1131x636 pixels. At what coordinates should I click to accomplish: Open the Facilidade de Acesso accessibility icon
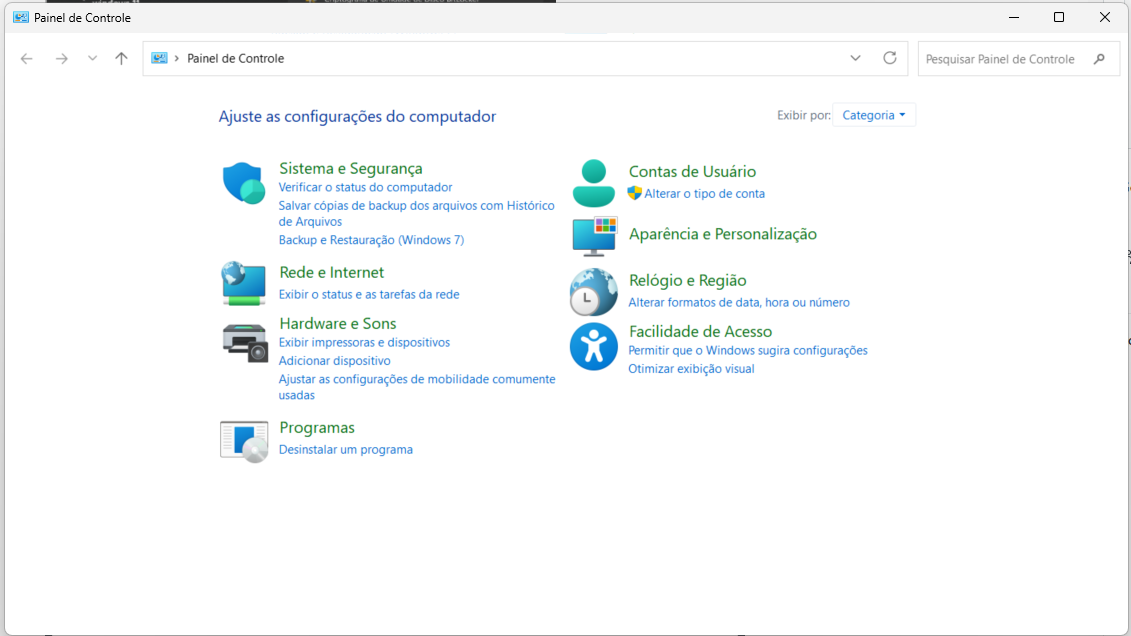[594, 347]
